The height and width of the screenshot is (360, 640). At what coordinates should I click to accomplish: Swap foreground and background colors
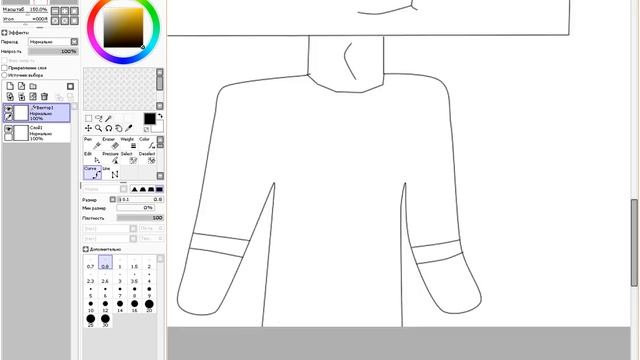pos(160,116)
